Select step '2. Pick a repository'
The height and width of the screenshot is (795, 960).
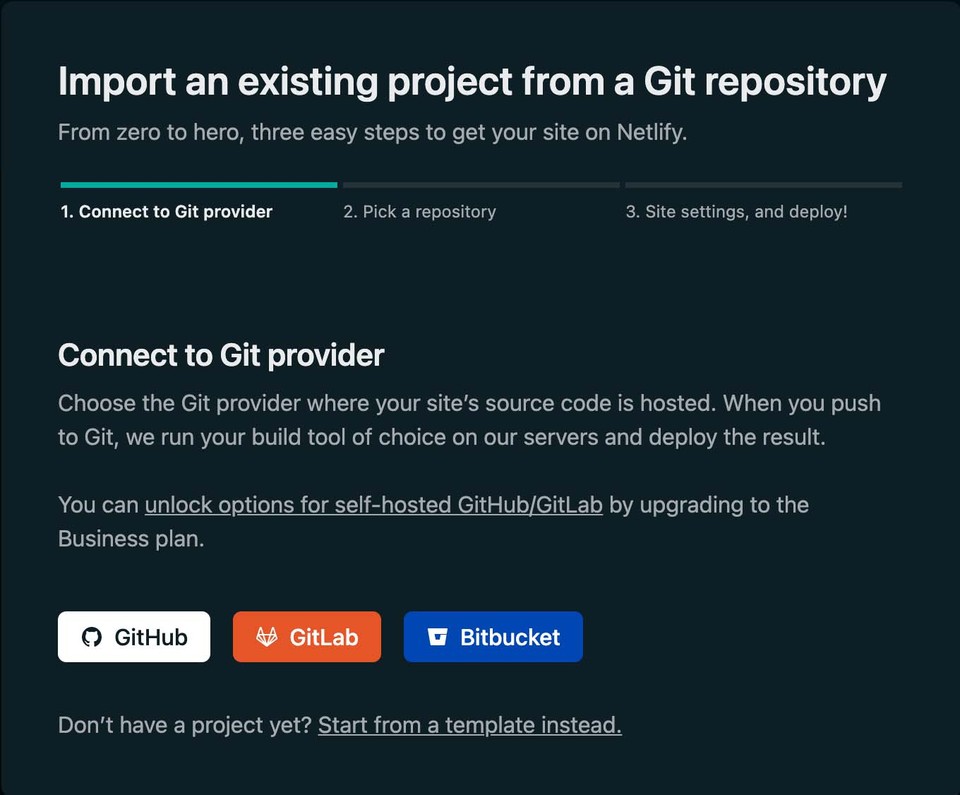[x=420, y=211]
